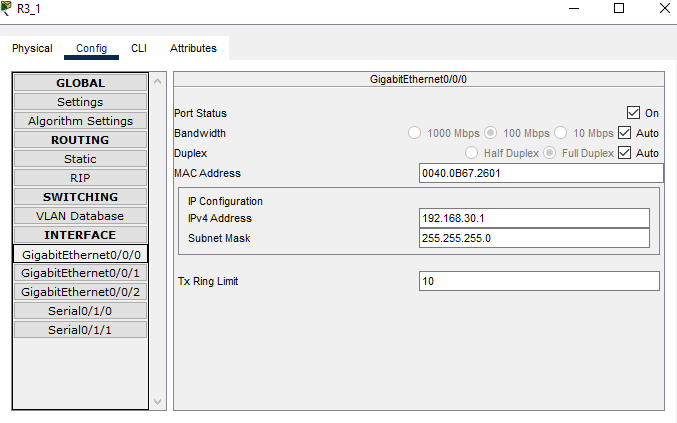The image size is (677, 423).
Task: Open Static routing configuration
Action: click(80, 159)
